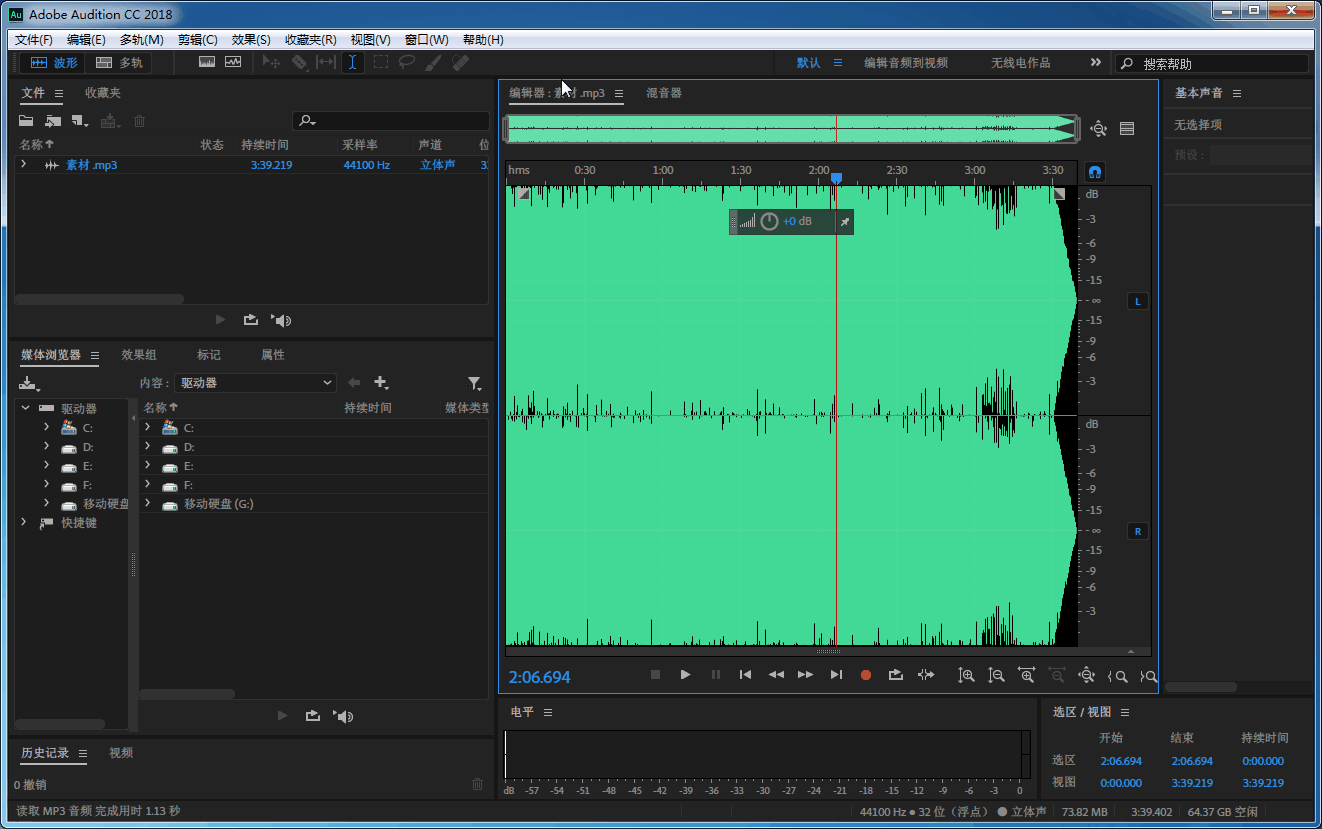Expand the C: drive in tree
1322x829 pixels.
pos(46,427)
